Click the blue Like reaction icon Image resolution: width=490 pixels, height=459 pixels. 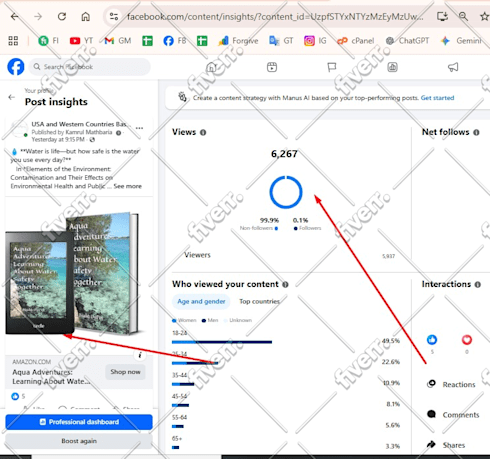(432, 340)
